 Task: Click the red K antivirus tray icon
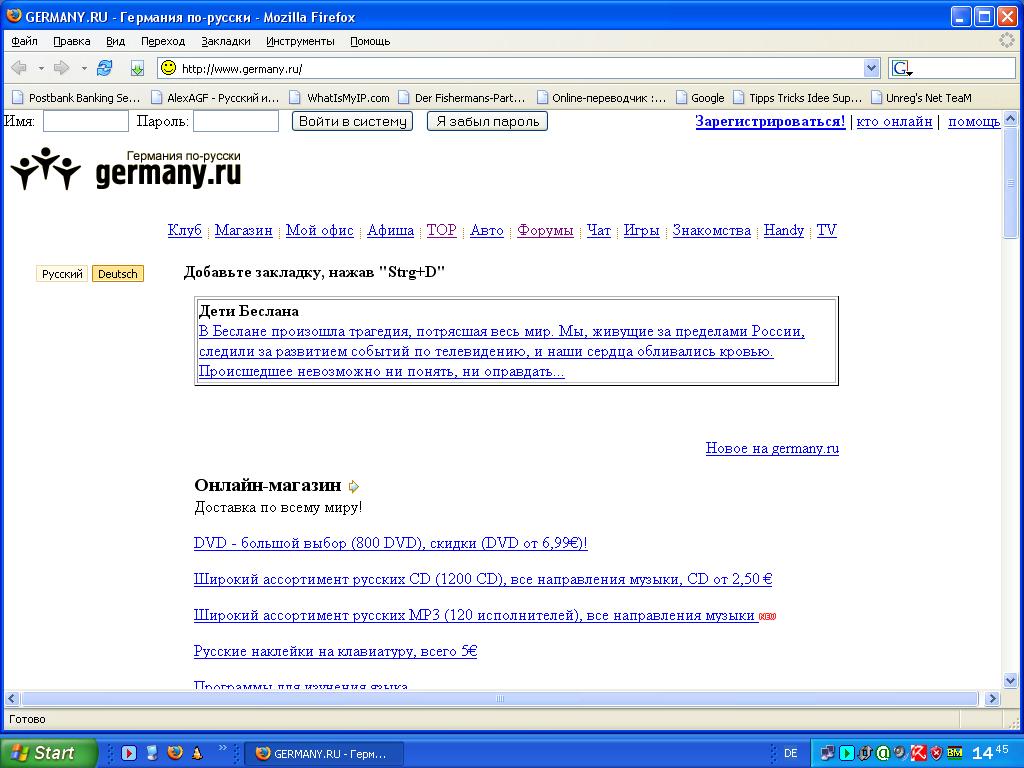pos(920,753)
